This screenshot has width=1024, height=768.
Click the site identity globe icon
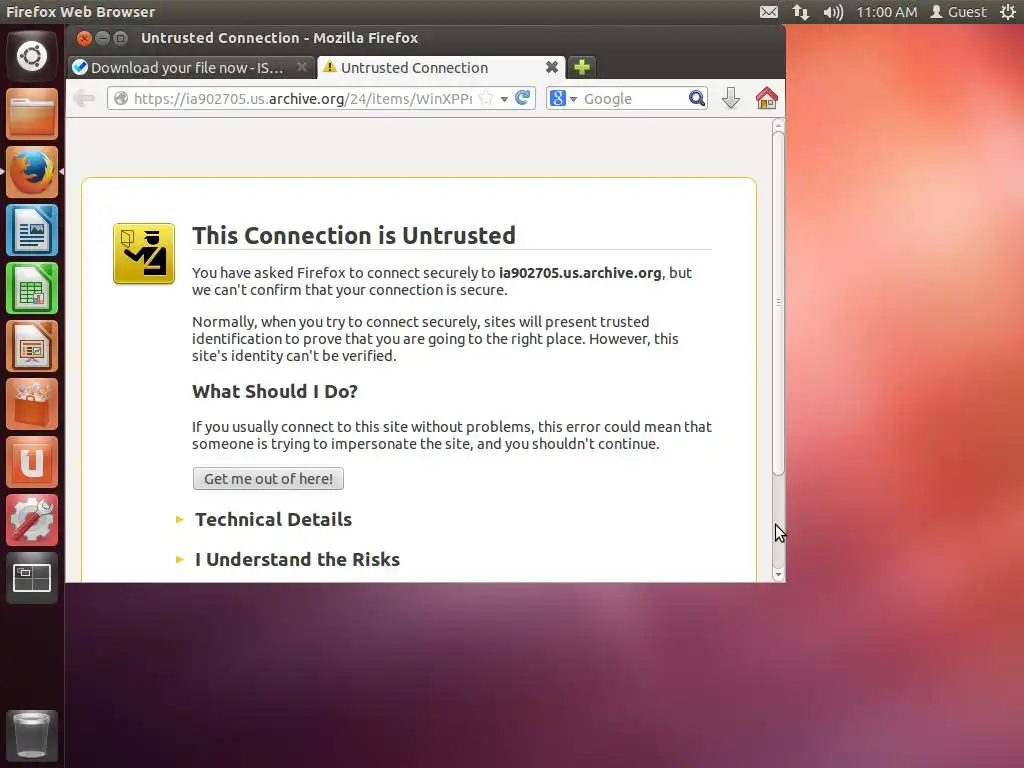(x=121, y=99)
